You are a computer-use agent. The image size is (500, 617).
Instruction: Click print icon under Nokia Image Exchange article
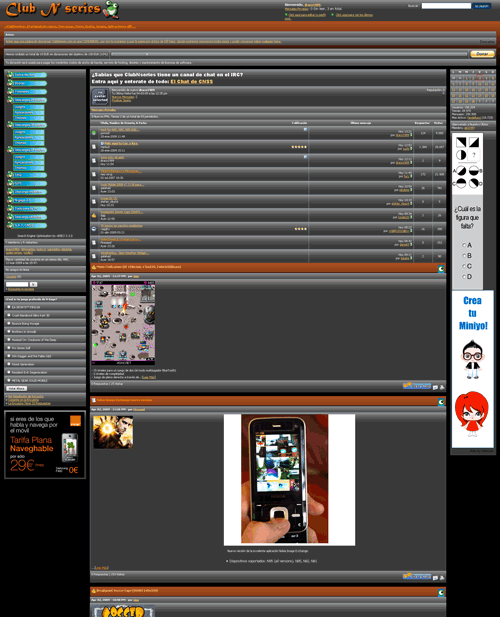pyautogui.click(x=442, y=578)
